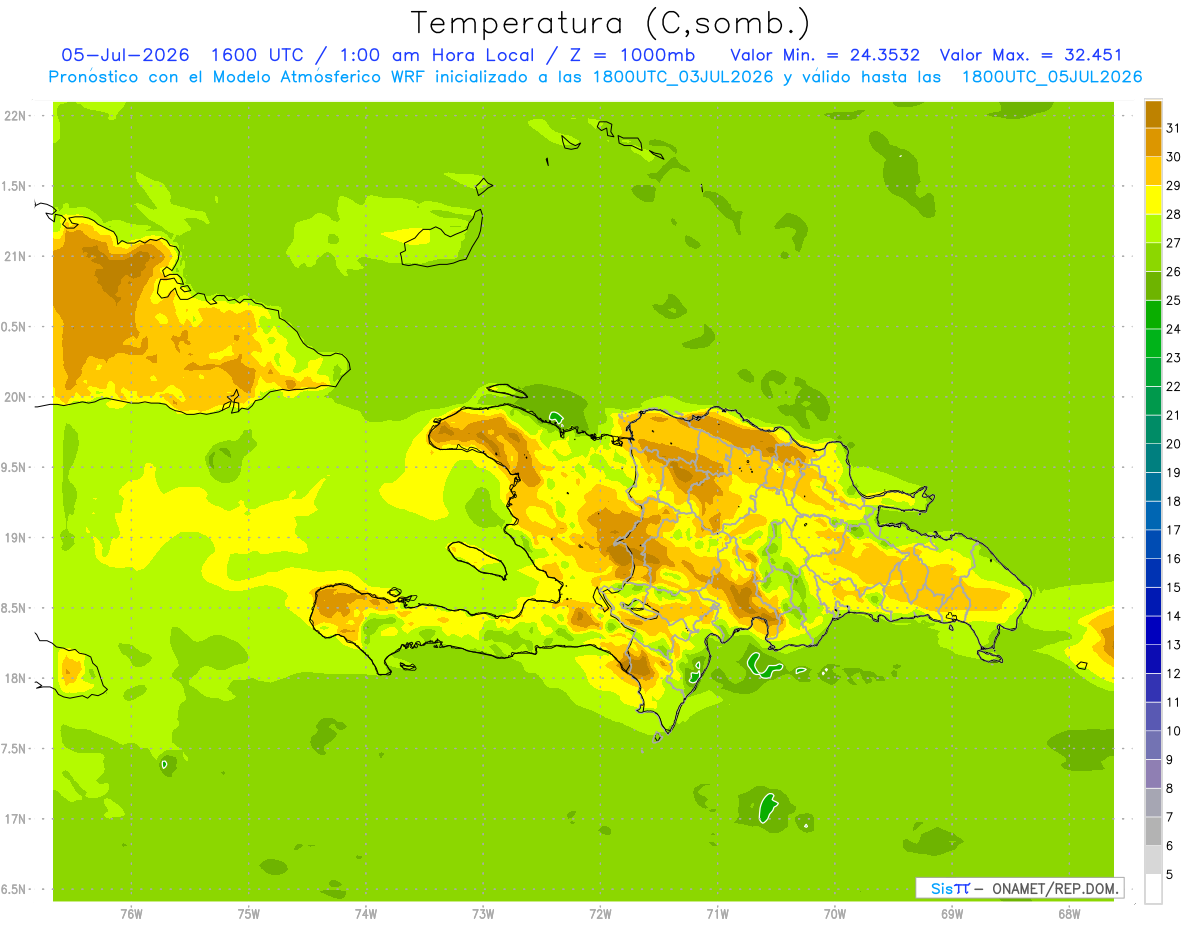Click the '20N' latitude axis label
Screen dimensions: 1200x927
[x=15, y=397]
